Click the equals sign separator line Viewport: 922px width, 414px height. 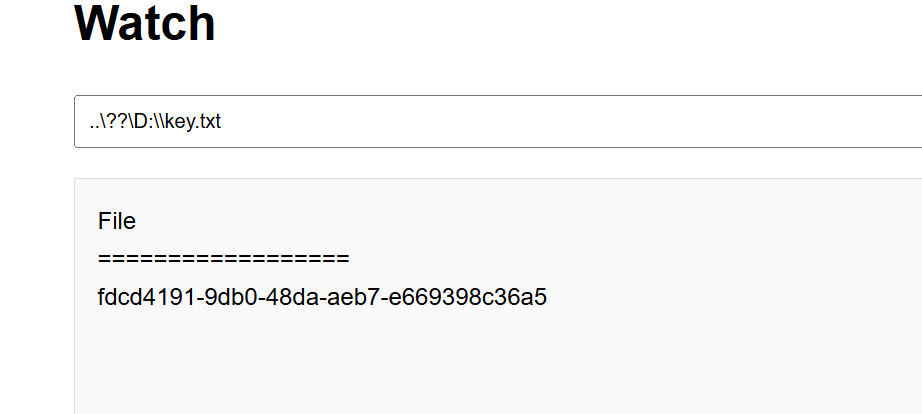(223, 259)
